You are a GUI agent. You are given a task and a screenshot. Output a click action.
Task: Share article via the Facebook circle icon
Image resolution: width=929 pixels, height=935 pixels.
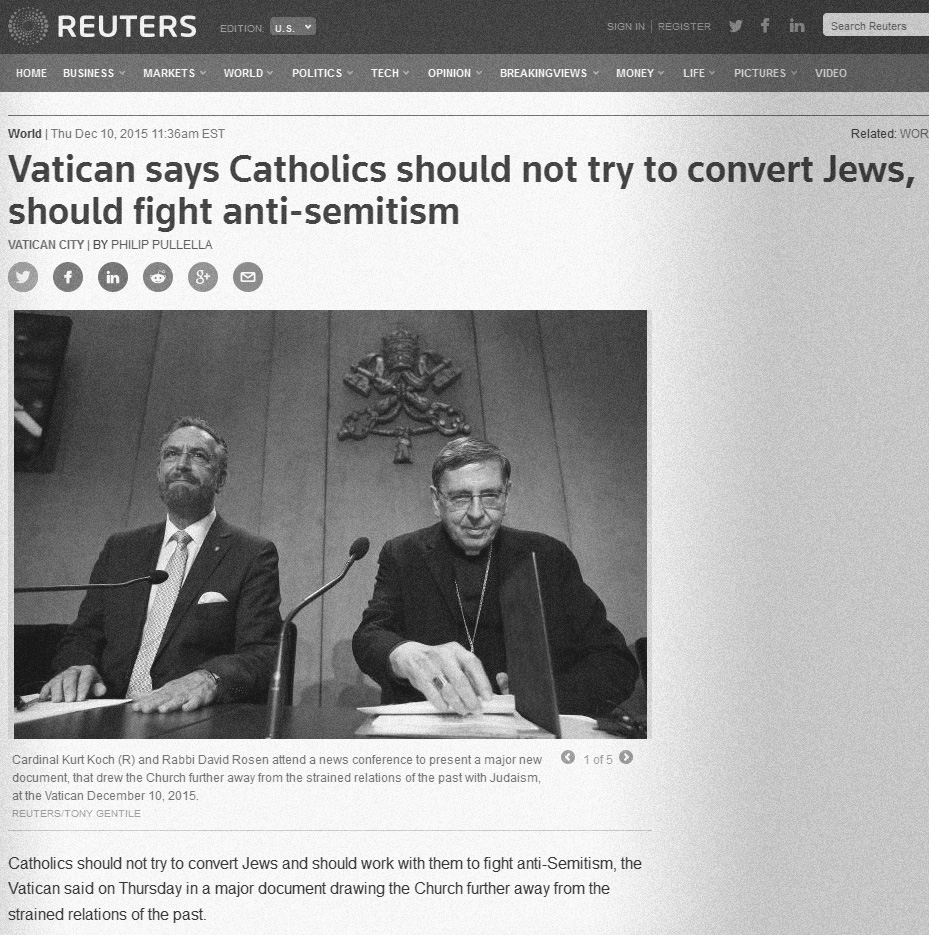click(x=68, y=277)
